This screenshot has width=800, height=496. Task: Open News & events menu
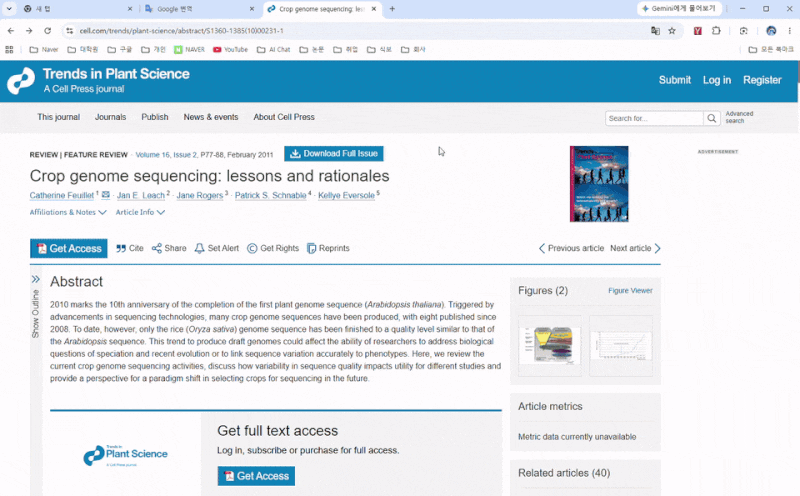211,117
